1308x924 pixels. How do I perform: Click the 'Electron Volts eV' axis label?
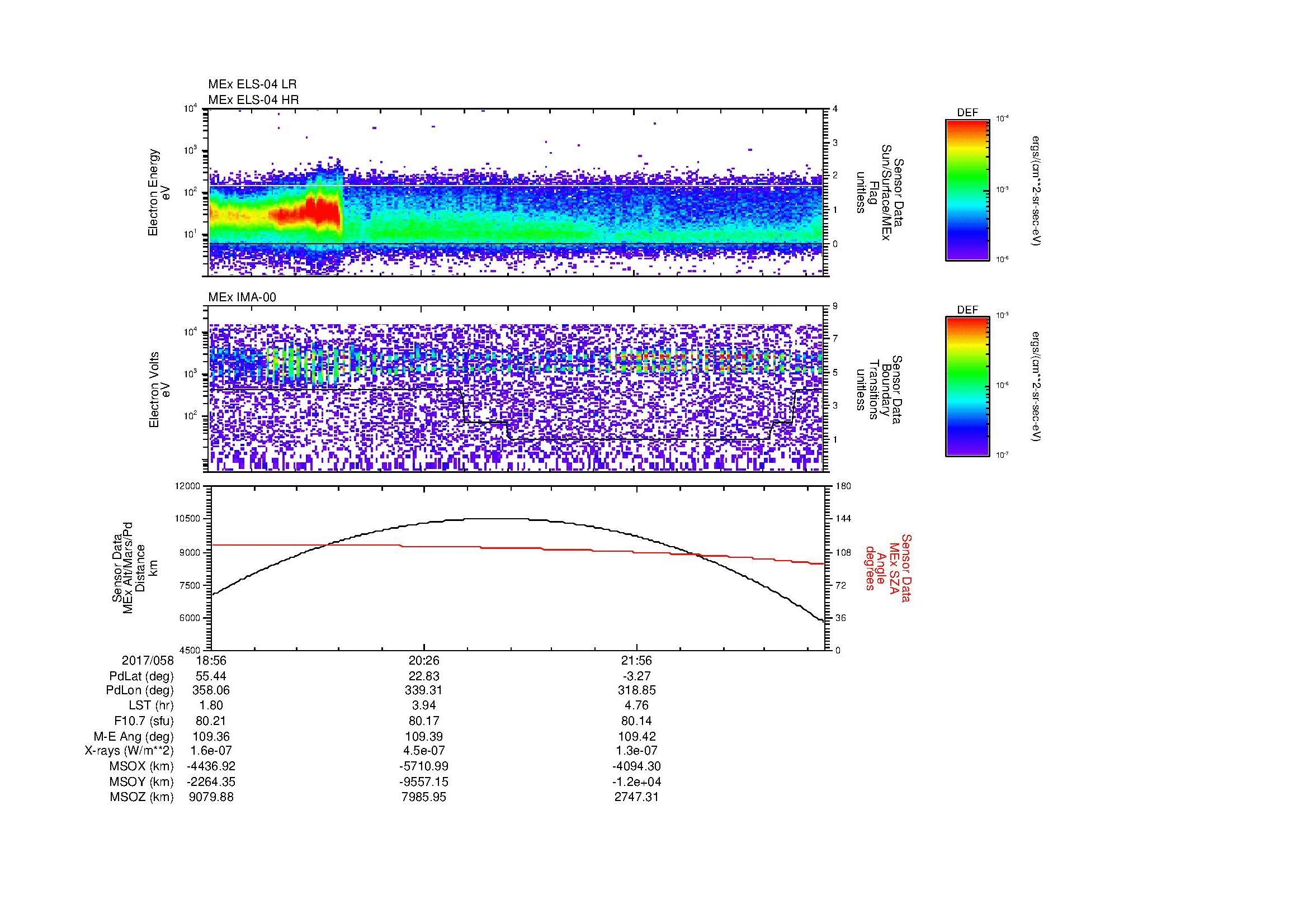pyautogui.click(x=159, y=390)
